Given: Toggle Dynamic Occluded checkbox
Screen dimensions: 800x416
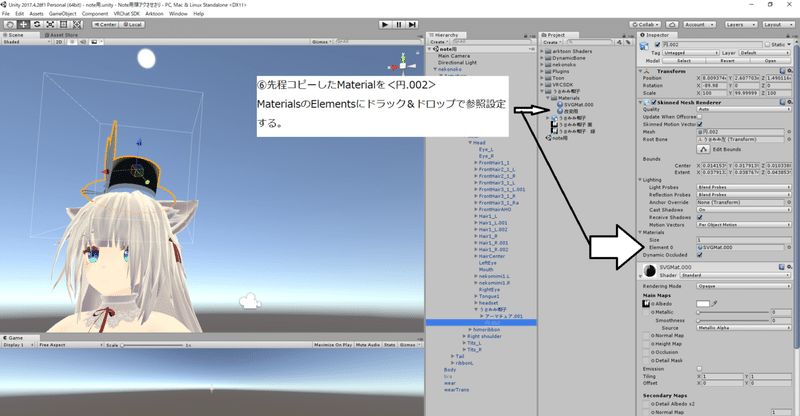Looking at the screenshot, I should (x=699, y=255).
